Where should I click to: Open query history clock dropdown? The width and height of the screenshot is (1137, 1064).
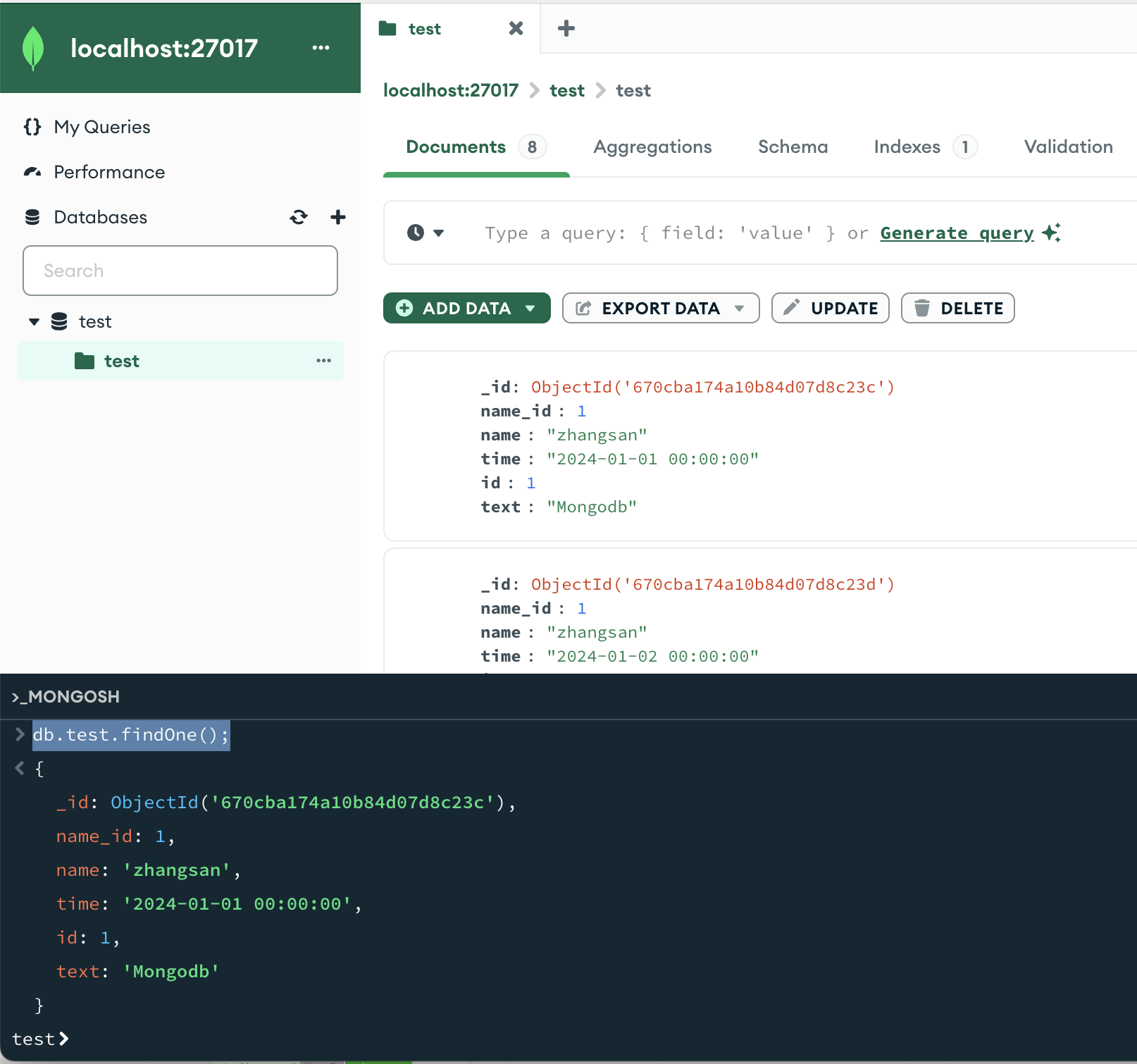[x=425, y=233]
